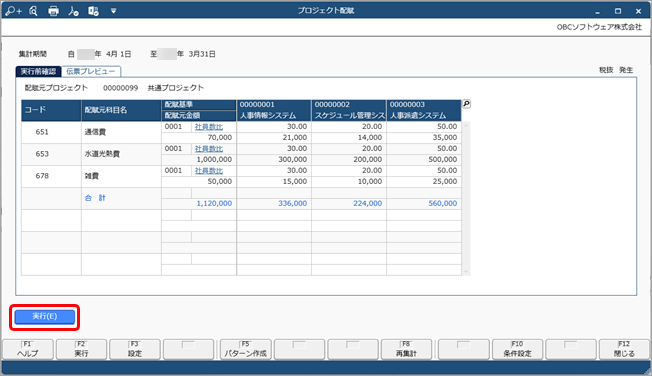The width and height of the screenshot is (652, 376).
Task: Open 社員数比 link in 雑費 row
Action: (x=209, y=171)
